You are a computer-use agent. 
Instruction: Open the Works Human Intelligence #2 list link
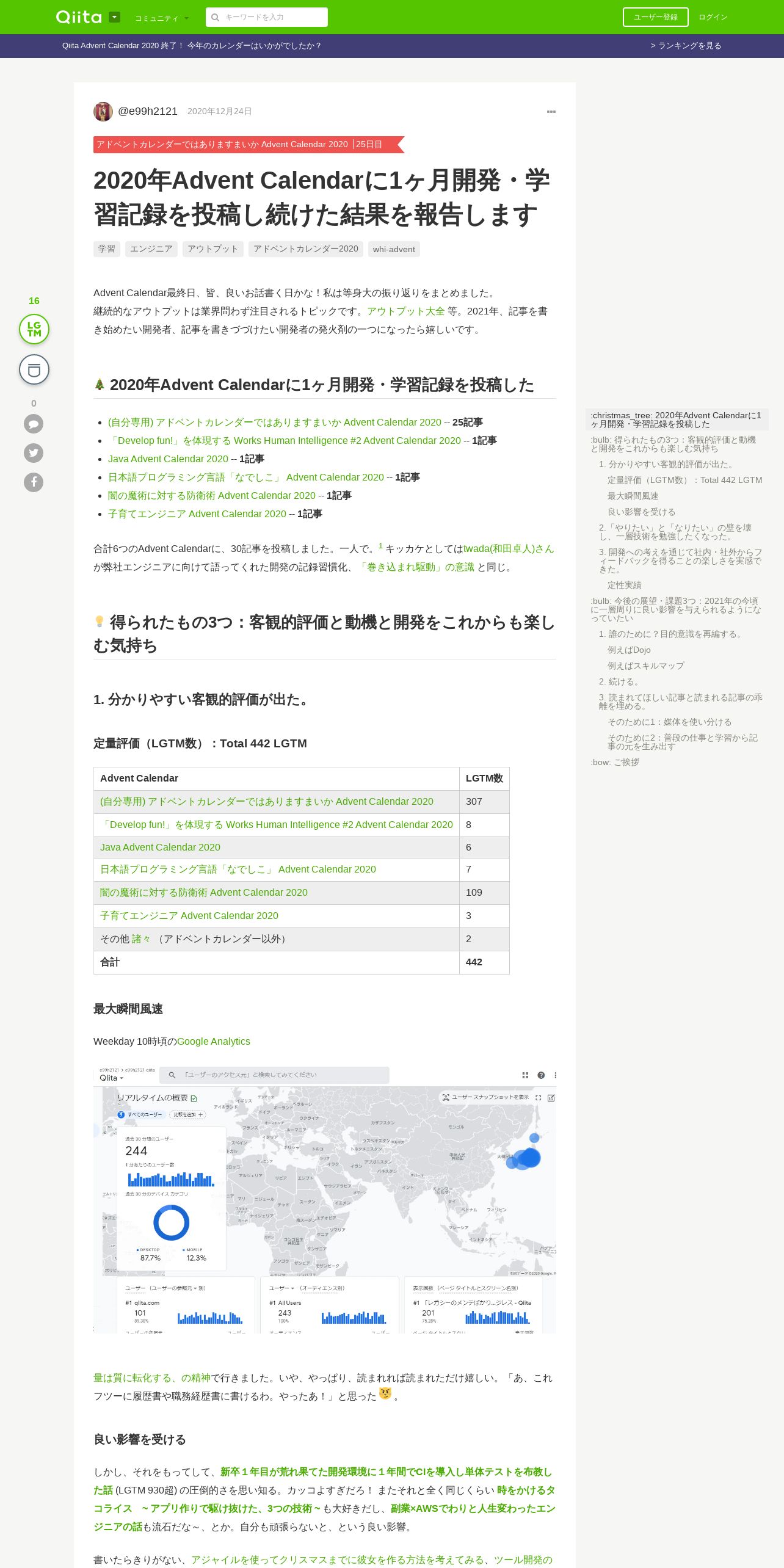[x=285, y=441]
